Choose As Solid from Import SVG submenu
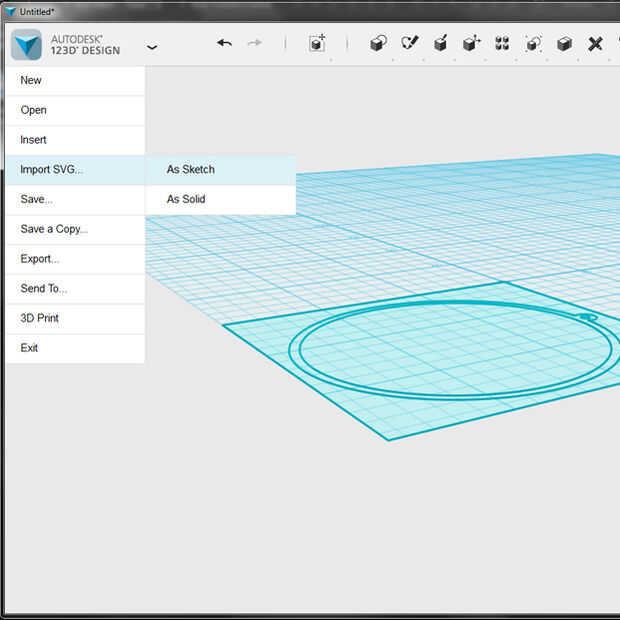 pos(186,199)
